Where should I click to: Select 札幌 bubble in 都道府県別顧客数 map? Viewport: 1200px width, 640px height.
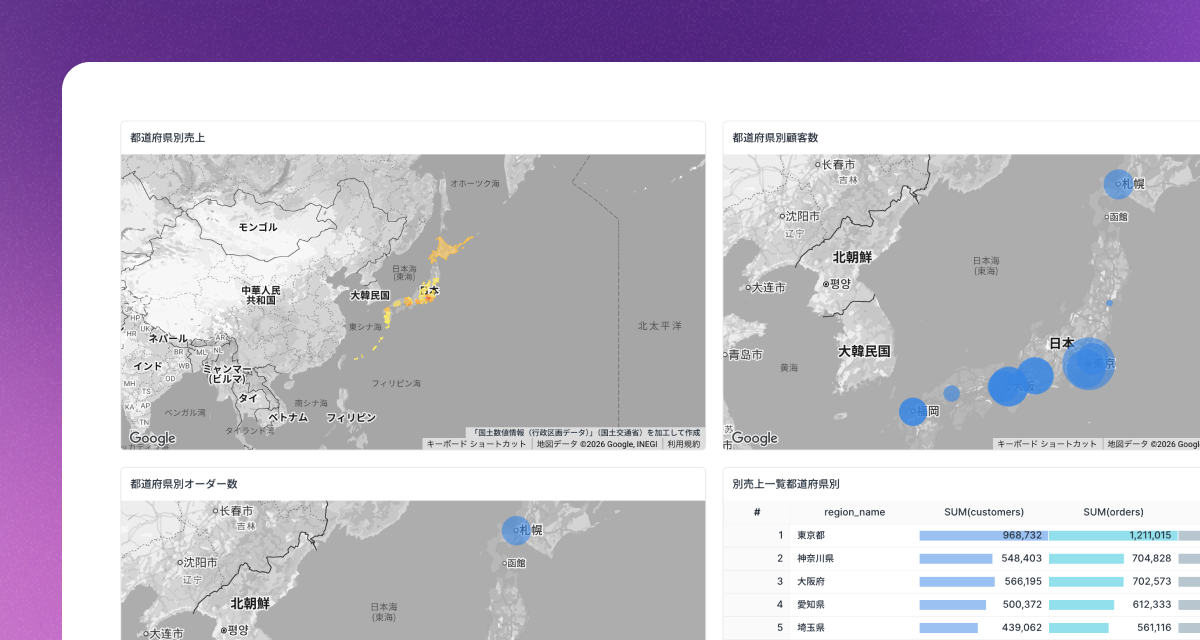coord(1118,184)
